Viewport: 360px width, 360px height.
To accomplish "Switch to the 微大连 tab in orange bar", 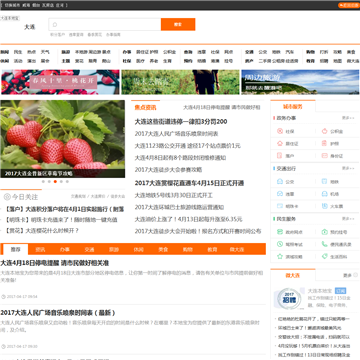I will tap(237, 249).
